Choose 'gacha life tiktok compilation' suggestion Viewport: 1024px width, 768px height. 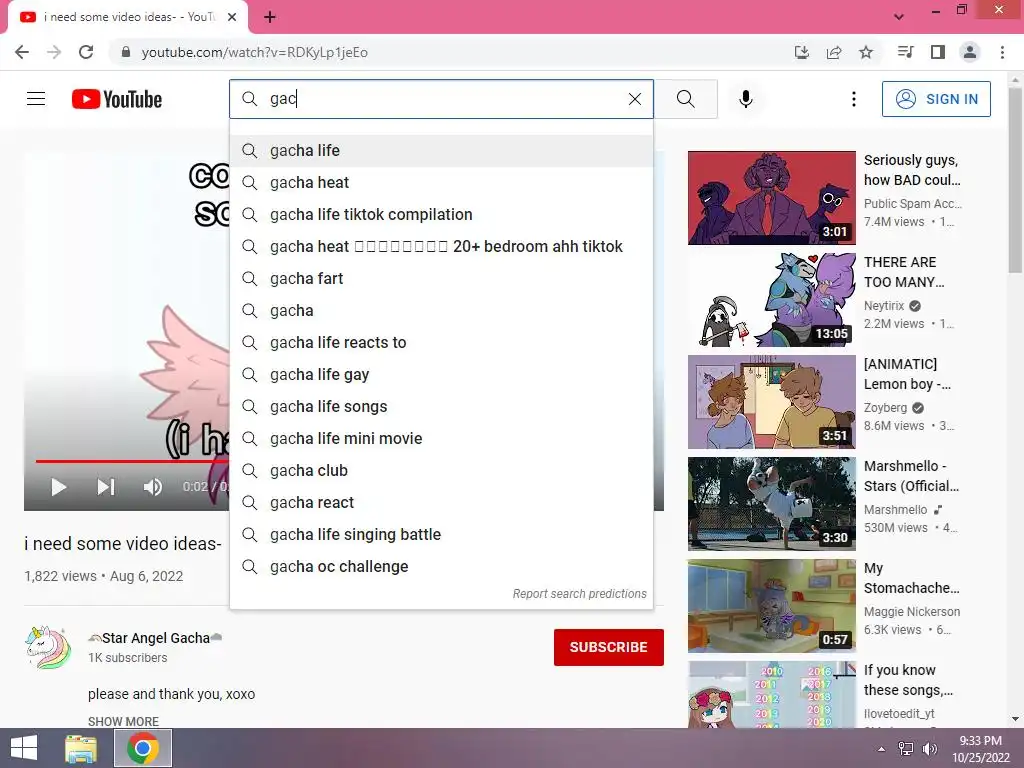coord(441,215)
